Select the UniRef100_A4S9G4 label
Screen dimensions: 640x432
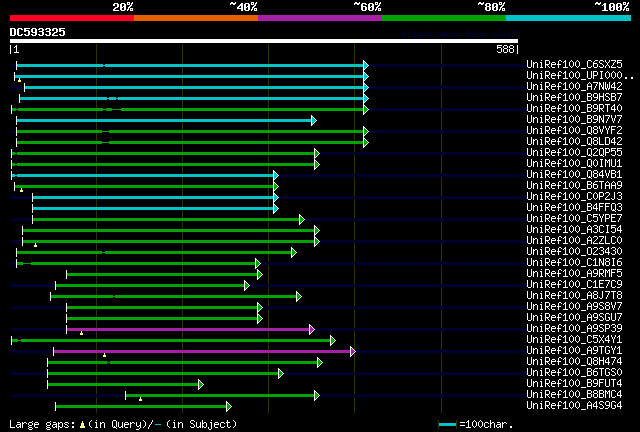tap(574, 406)
